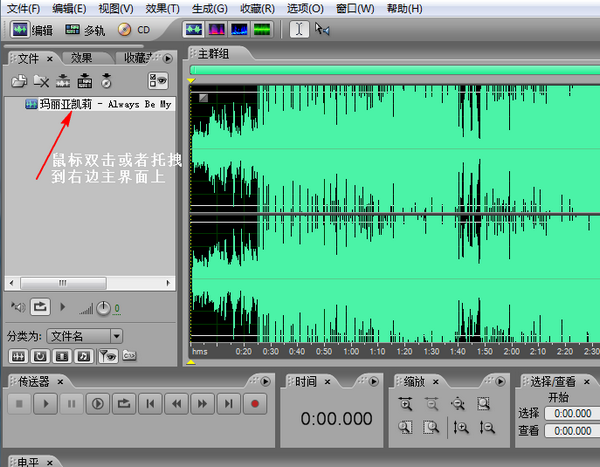Select spectral pan display icon
Screen dimensions: 600x467
point(239,29)
